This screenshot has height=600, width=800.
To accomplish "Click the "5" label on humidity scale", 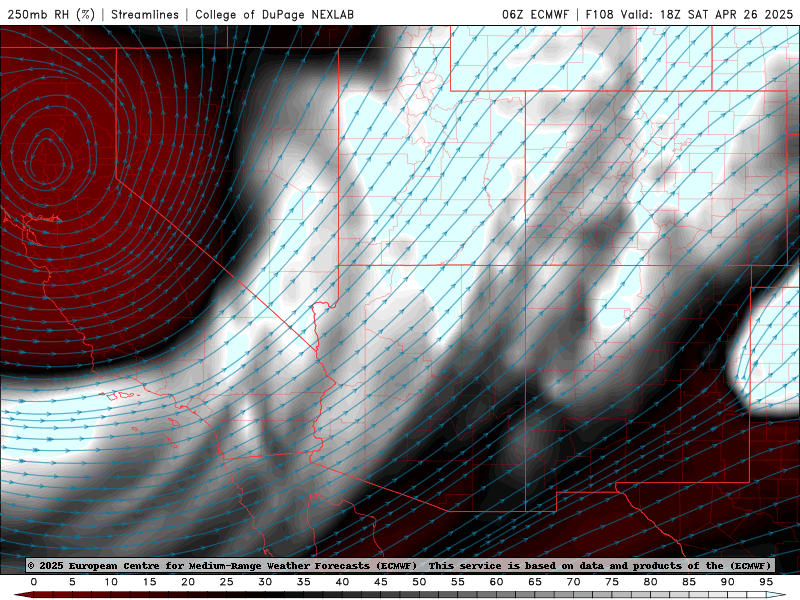I will [72, 582].
